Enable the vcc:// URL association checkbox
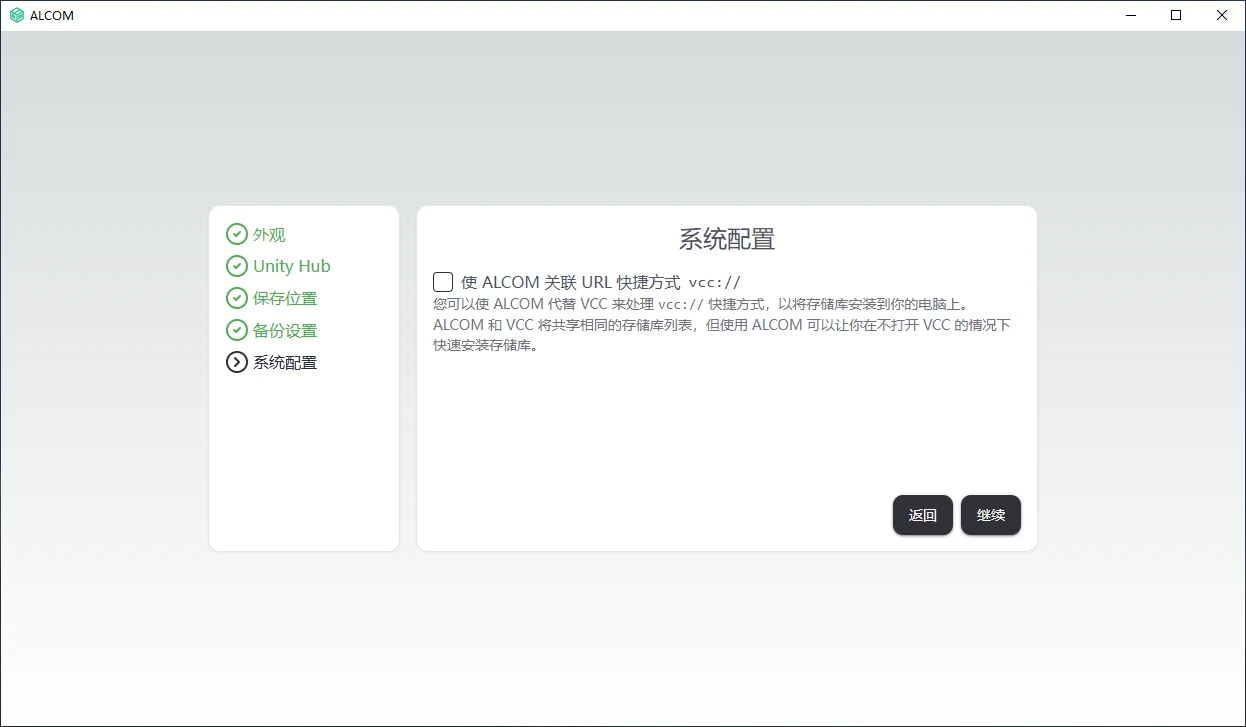Viewport: 1246px width, 727px height. click(x=443, y=281)
